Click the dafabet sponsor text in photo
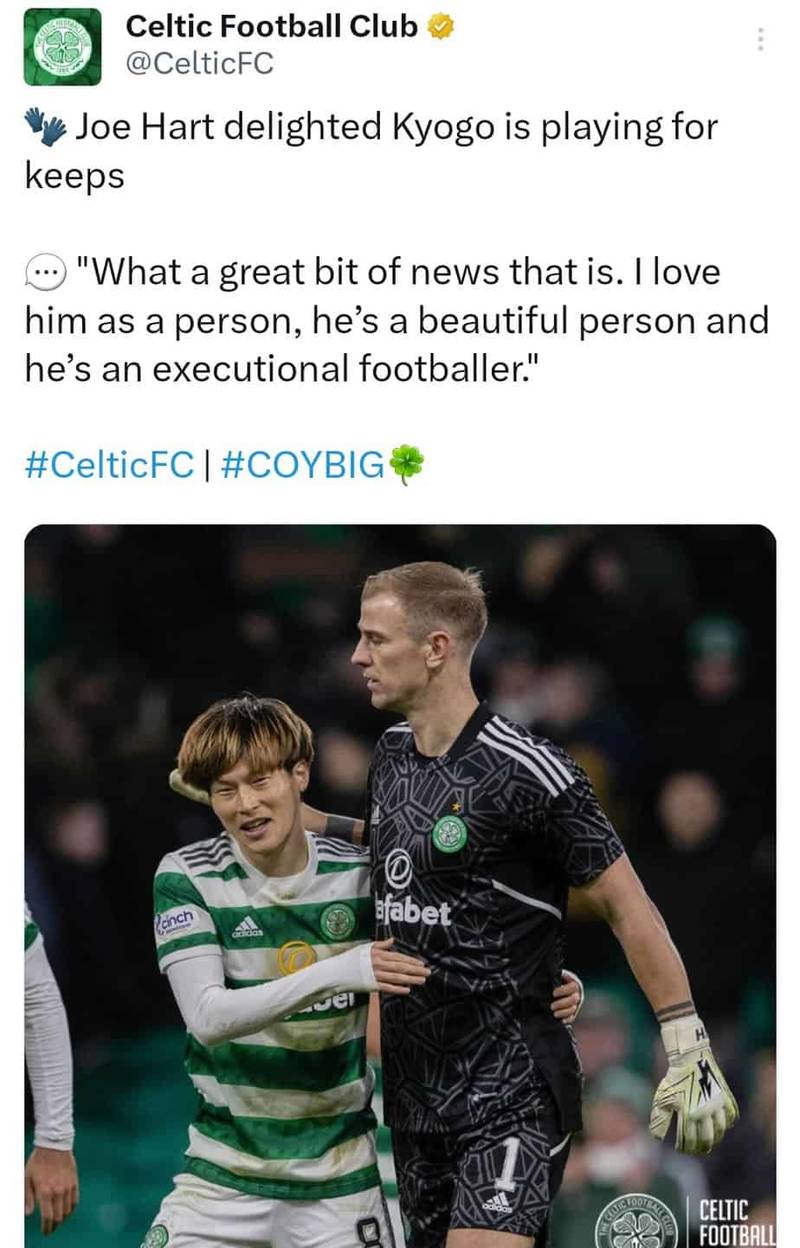 414,912
